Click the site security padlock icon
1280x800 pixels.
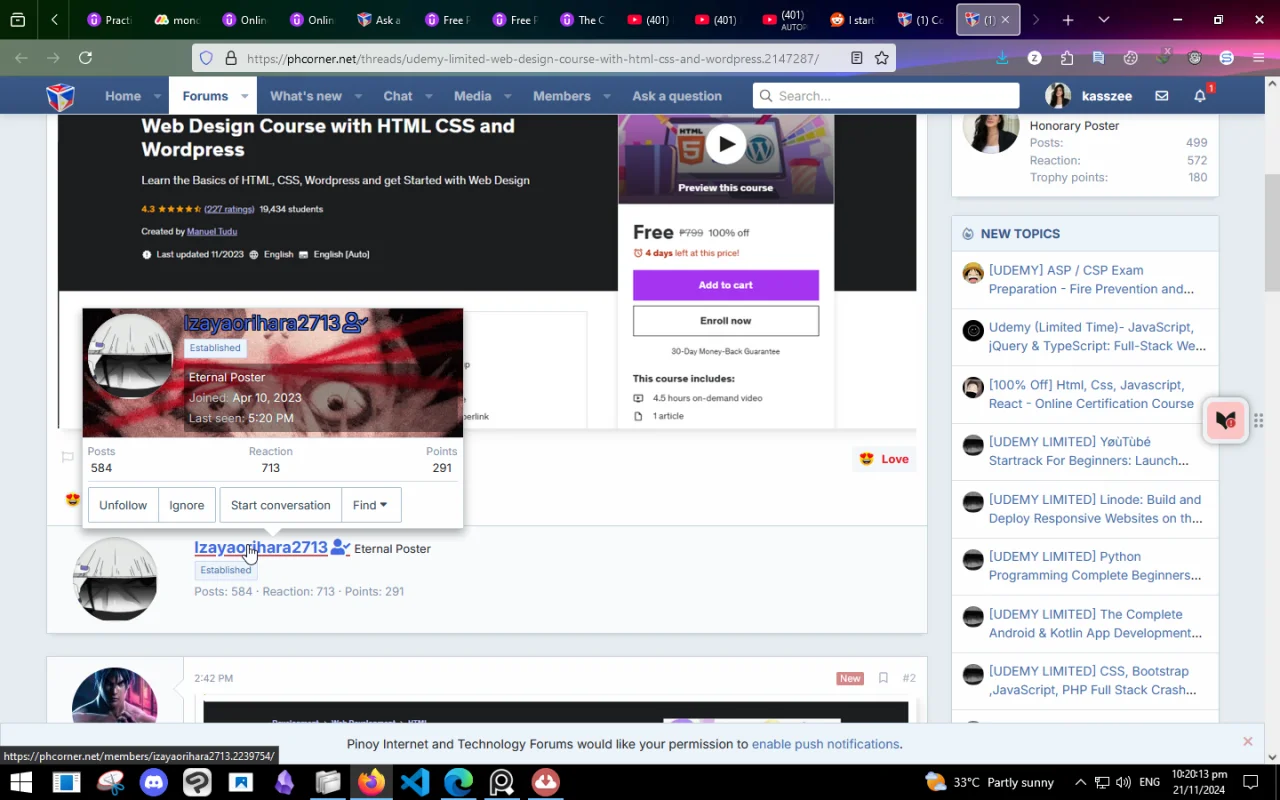click(x=230, y=58)
